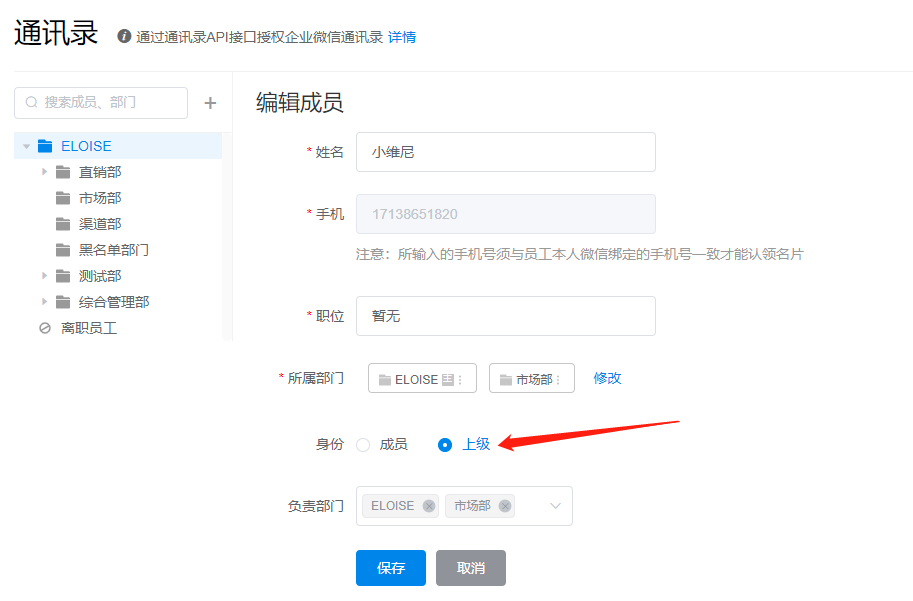Select 测试部 in the department tree
Image resolution: width=913 pixels, height=601 pixels.
[x=100, y=276]
